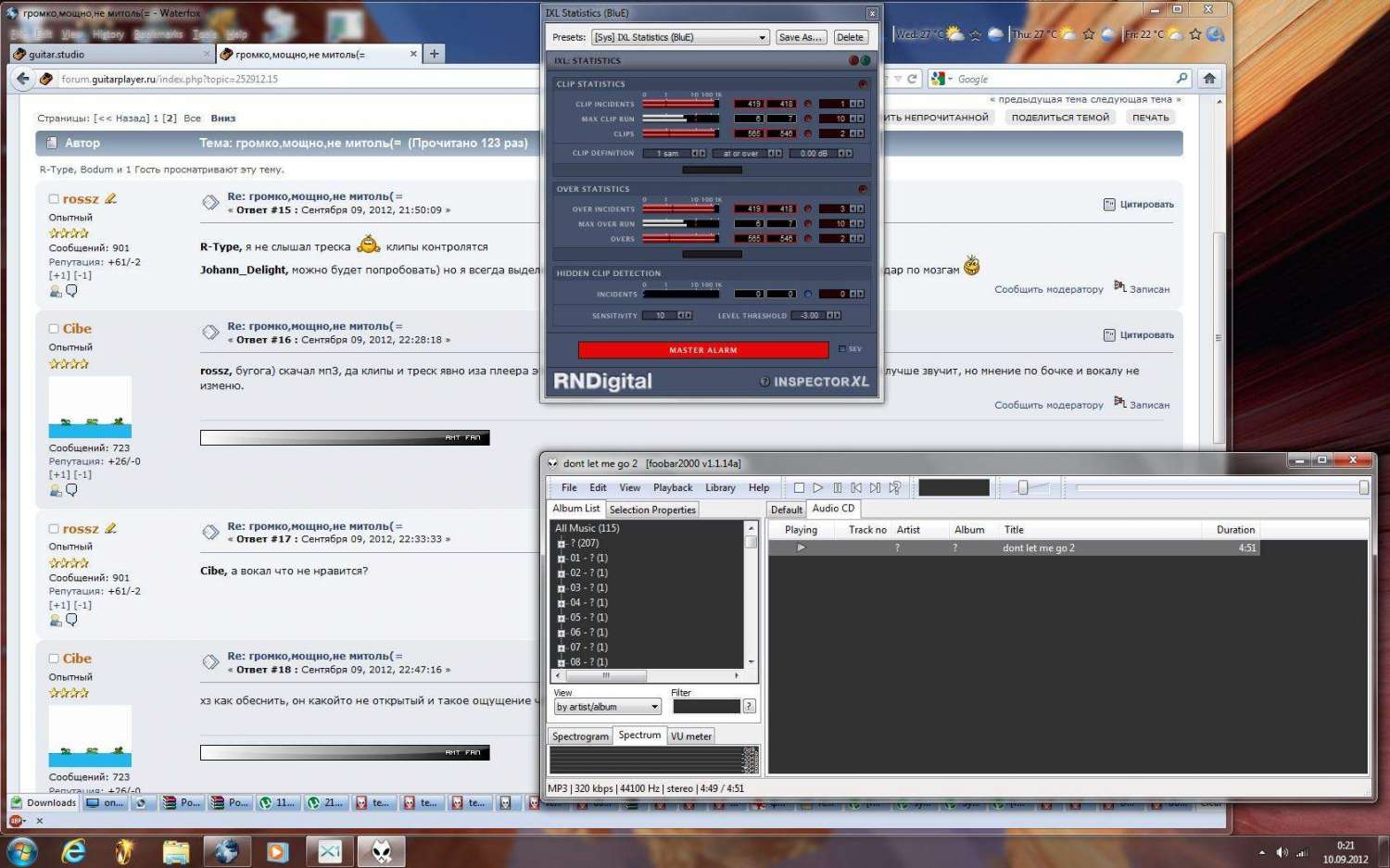Click the Google search magnifier icon
1390x868 pixels.
(1181, 79)
